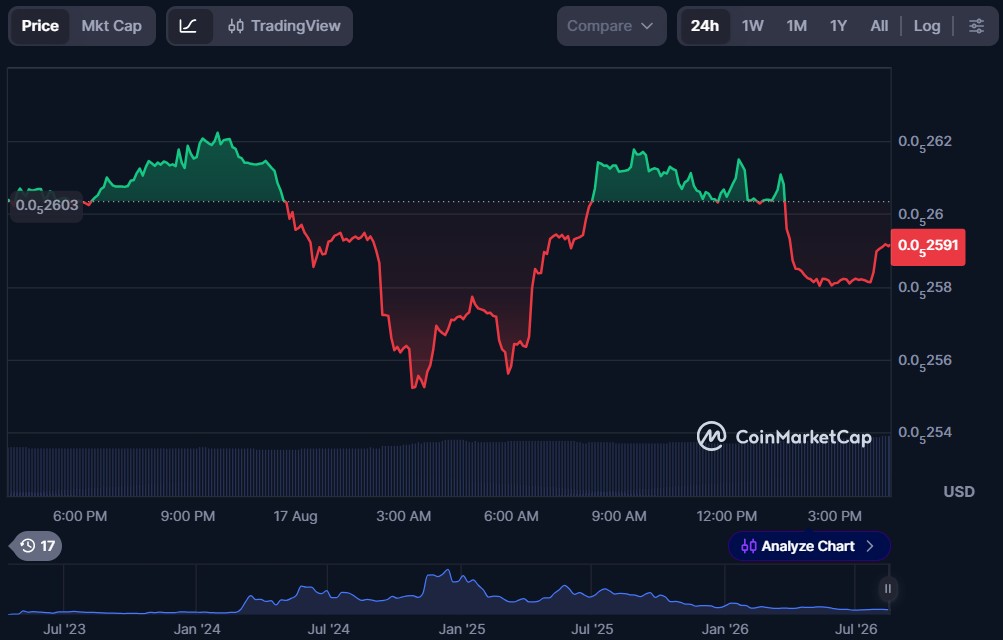Click the Analyze Chart button

pos(809,546)
